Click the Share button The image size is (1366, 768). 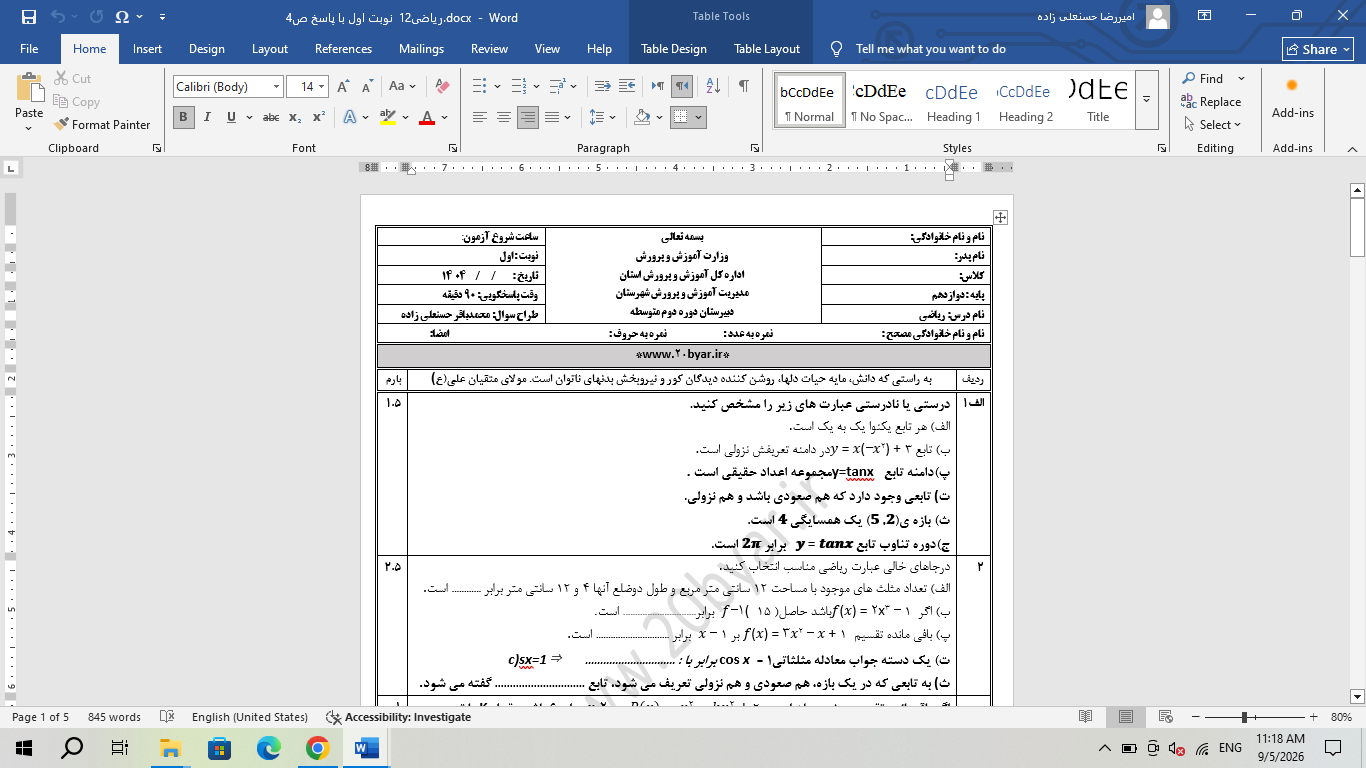point(1318,49)
